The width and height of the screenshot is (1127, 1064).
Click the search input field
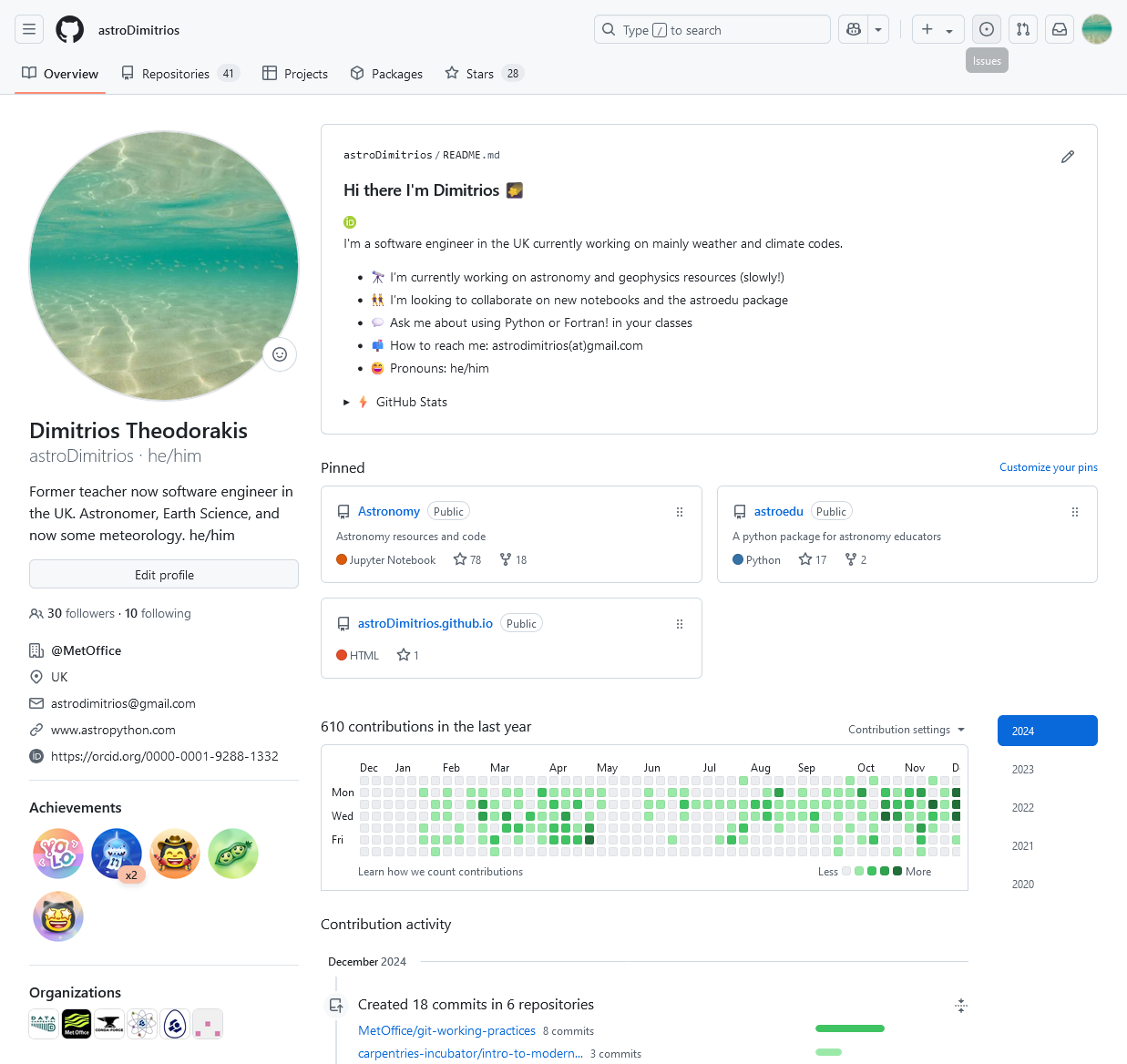point(712,29)
